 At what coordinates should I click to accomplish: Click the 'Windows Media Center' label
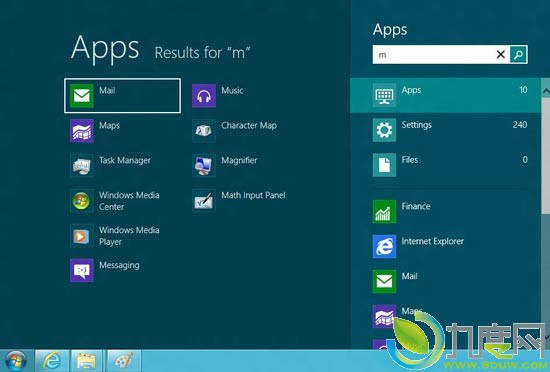point(129,201)
